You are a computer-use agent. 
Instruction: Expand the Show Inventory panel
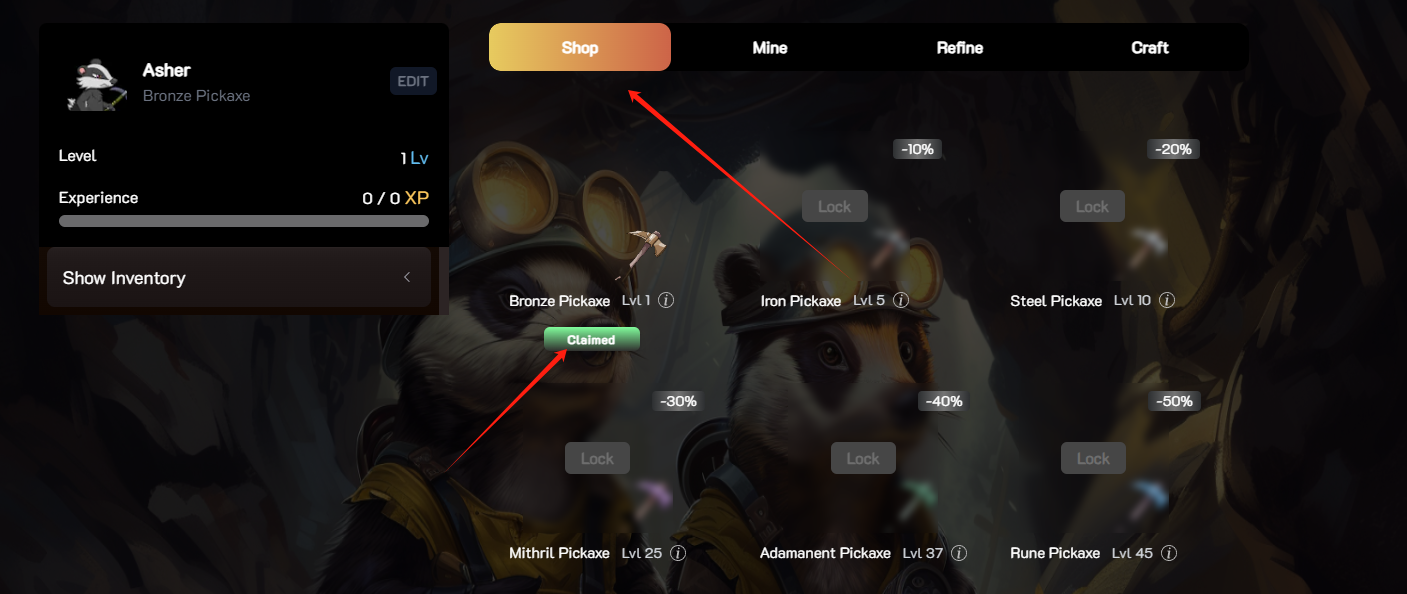pos(239,278)
